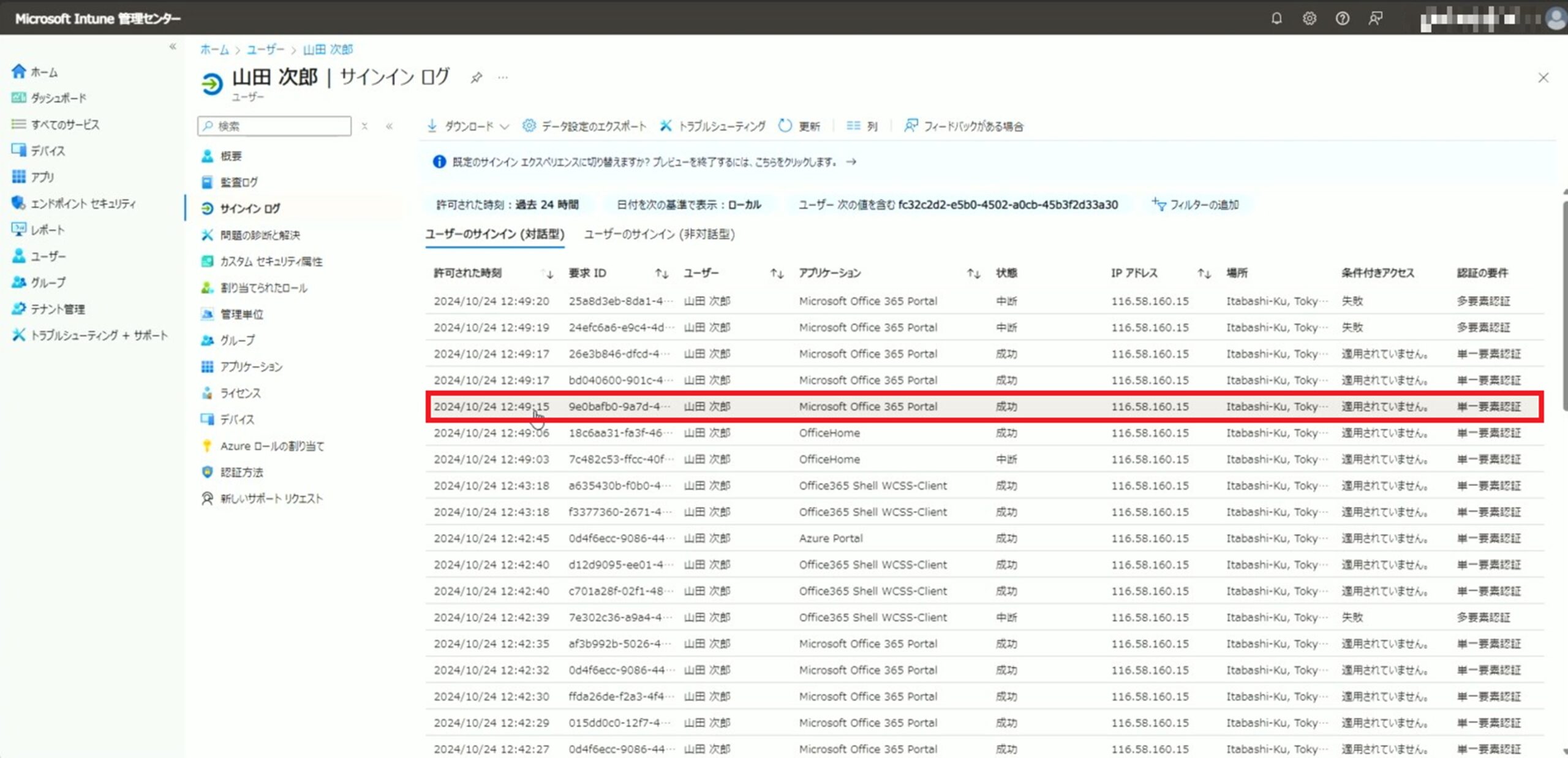
Task: Open すべてのサービス in left navigation
Action: click(x=55, y=124)
